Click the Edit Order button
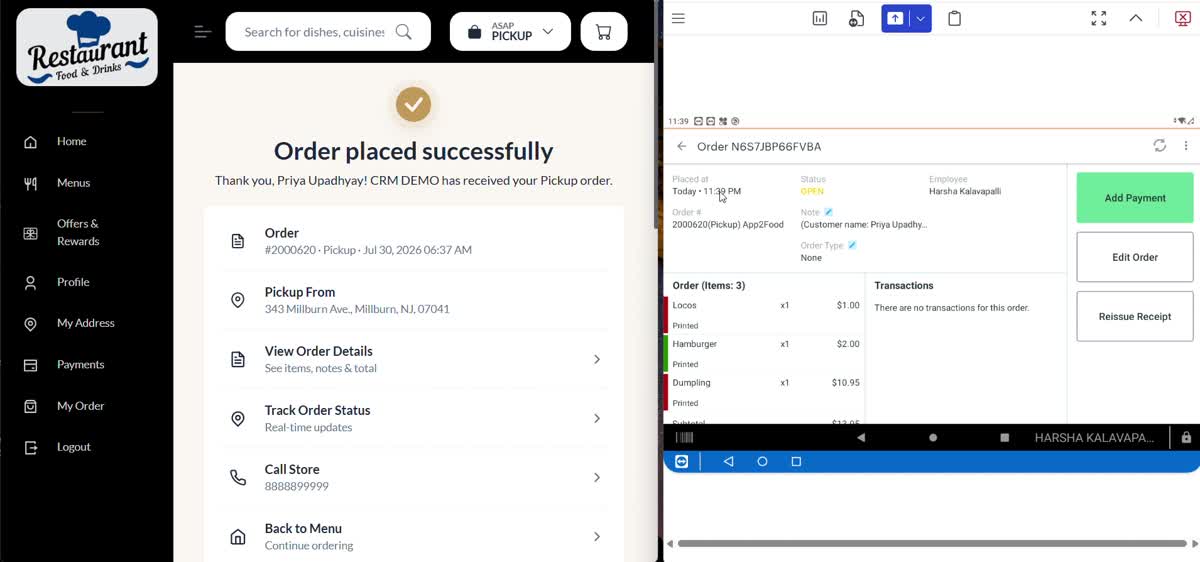The height and width of the screenshot is (562, 1200). pos(1135,257)
